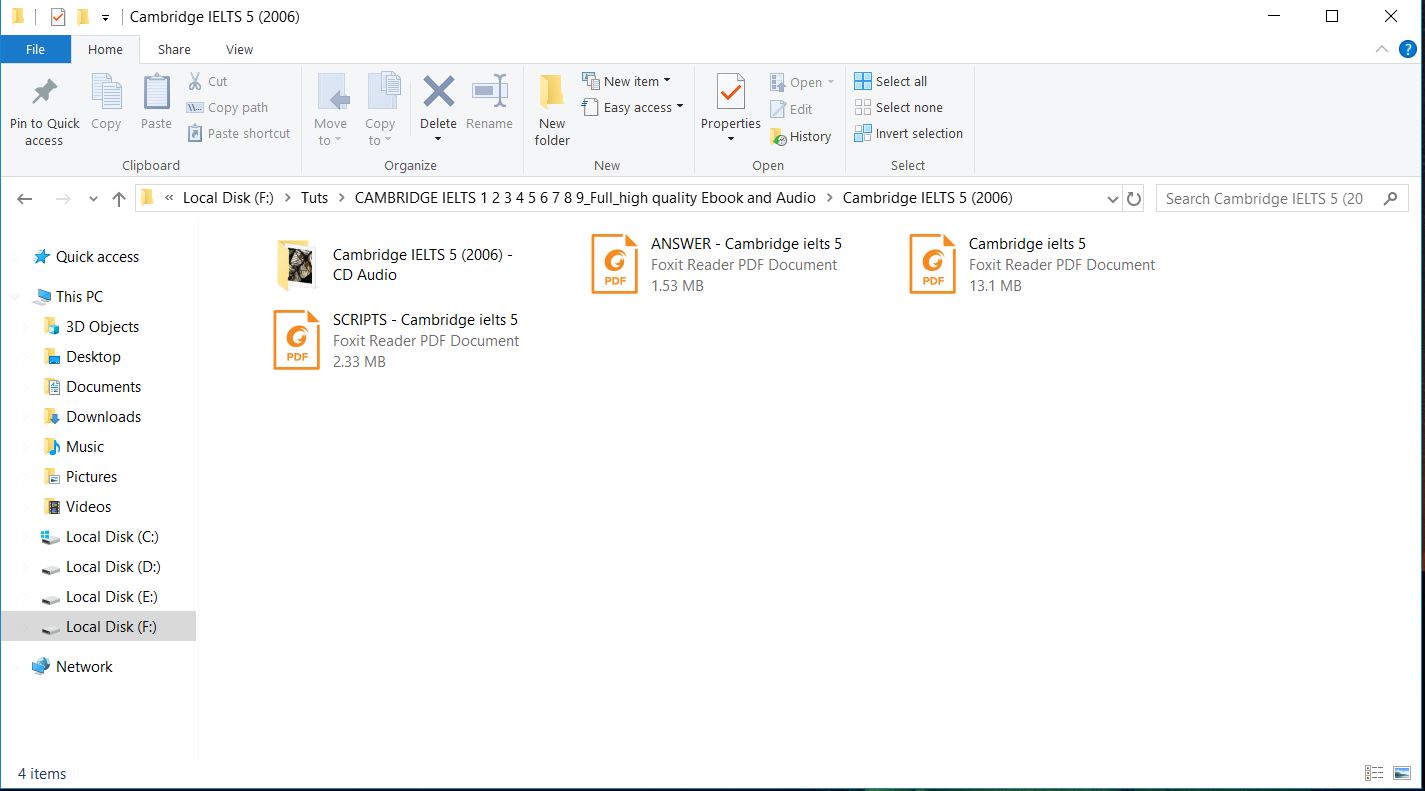This screenshot has height=791, width=1425.
Task: Open the Recent locations dropdown arrow
Action: coord(93,199)
